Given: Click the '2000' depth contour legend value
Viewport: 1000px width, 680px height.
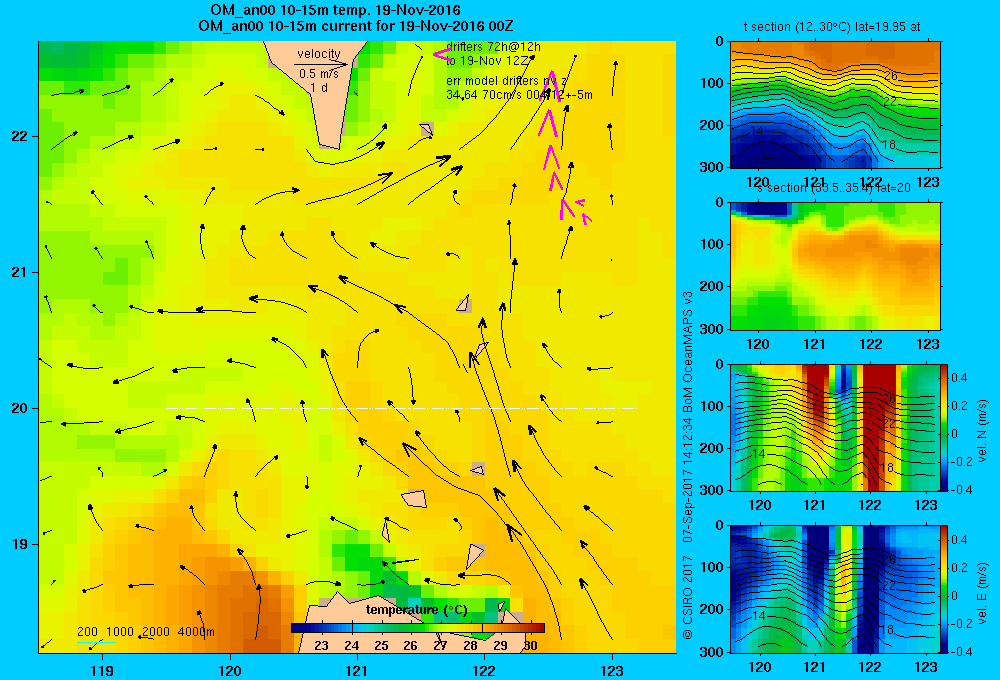Looking at the screenshot, I should [x=156, y=632].
